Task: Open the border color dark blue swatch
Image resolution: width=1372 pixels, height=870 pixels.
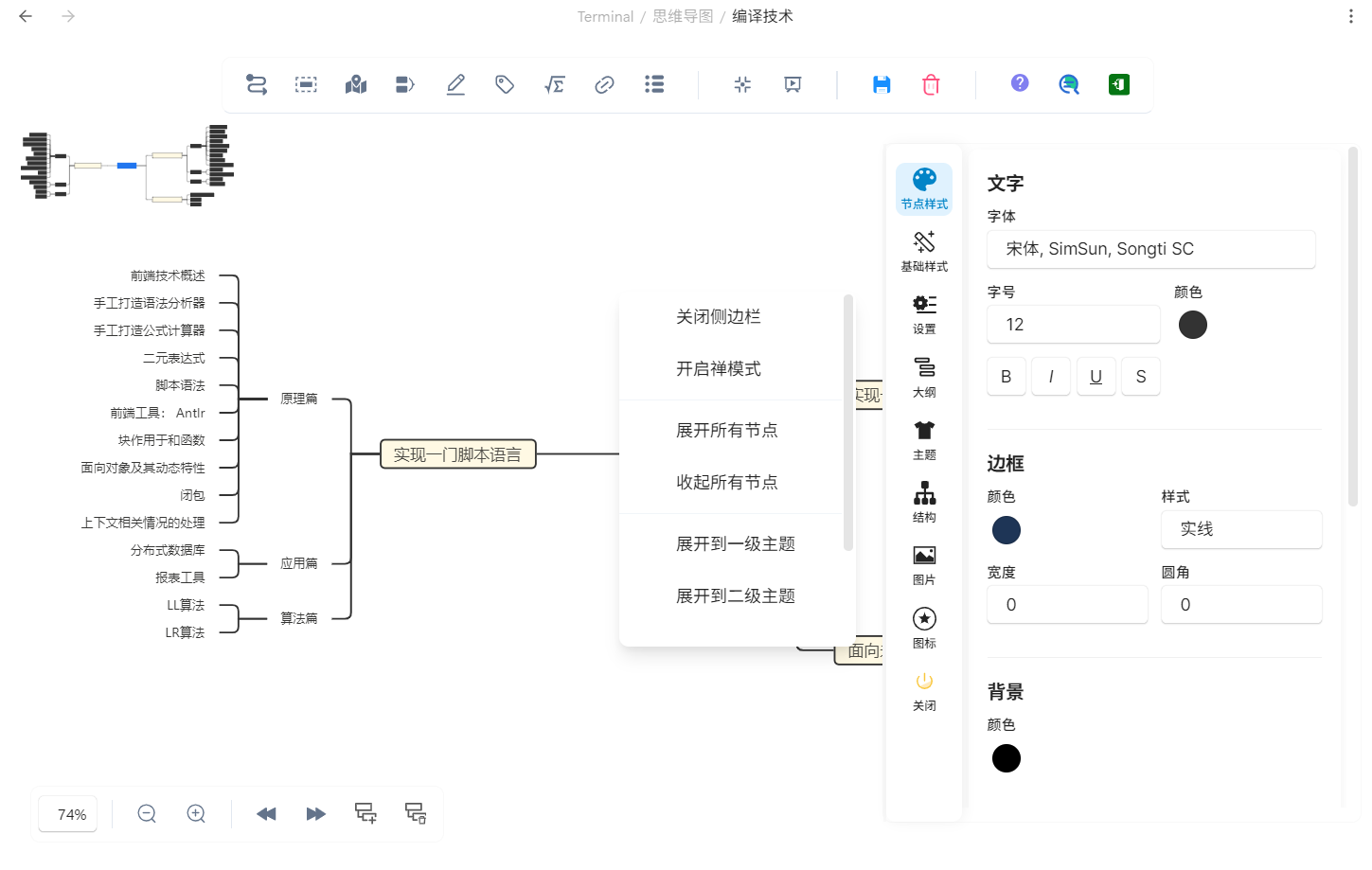Action: (x=1007, y=530)
